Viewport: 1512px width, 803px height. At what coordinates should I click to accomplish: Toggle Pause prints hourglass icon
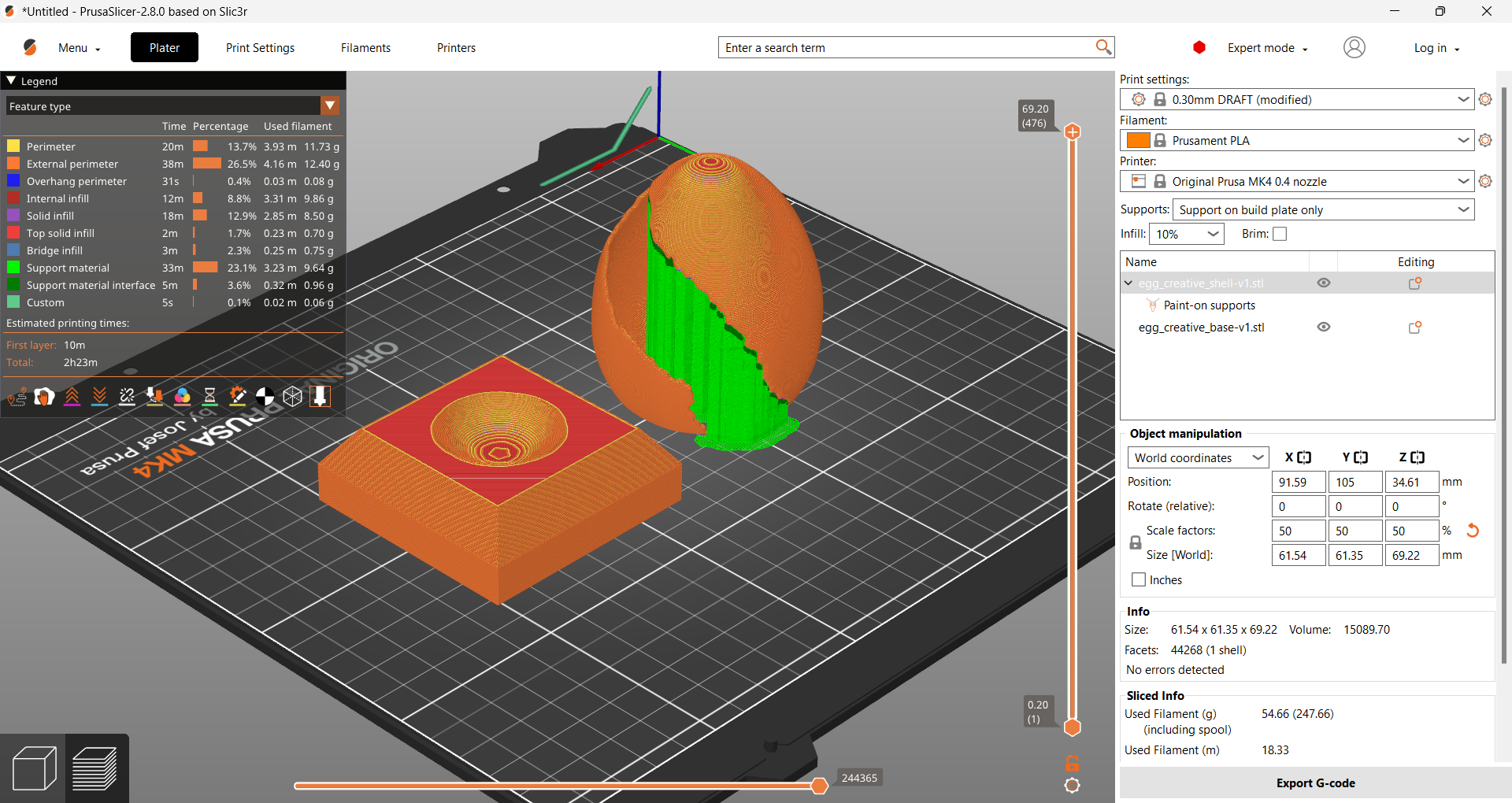(x=209, y=396)
